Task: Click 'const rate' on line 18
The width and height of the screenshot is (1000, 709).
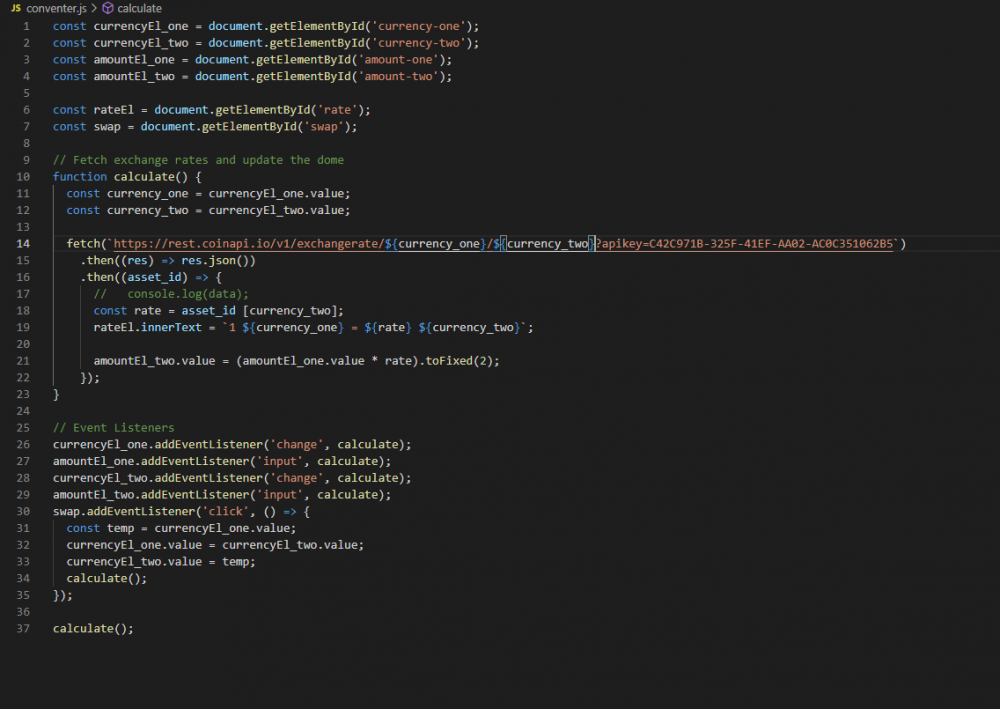Action: click(x=127, y=311)
